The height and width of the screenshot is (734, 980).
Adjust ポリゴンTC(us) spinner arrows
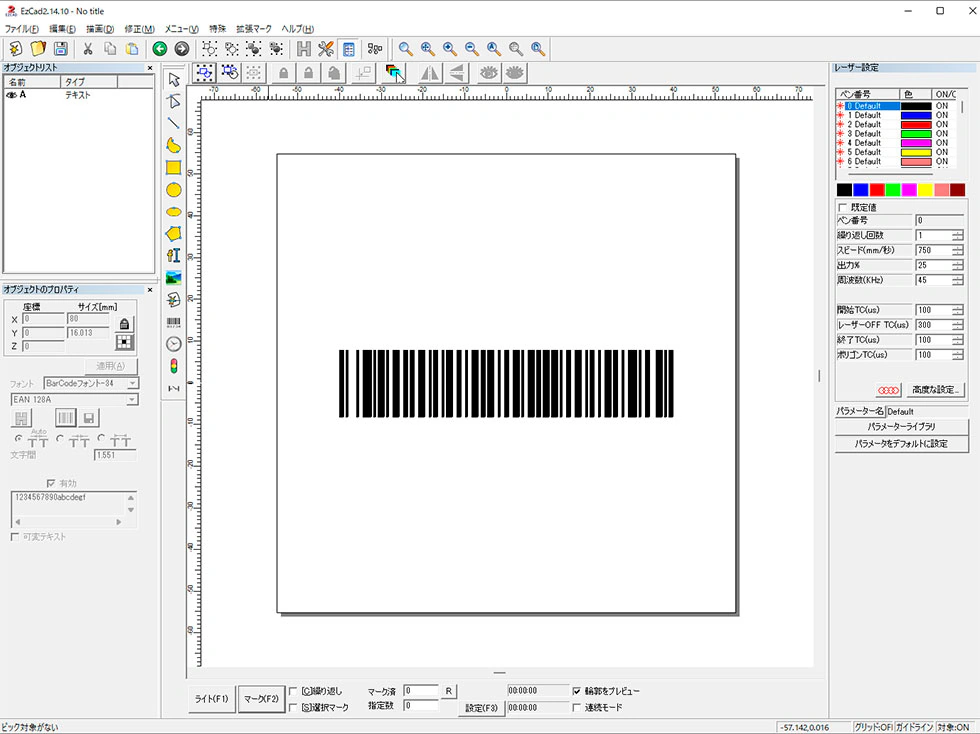click(x=958, y=354)
